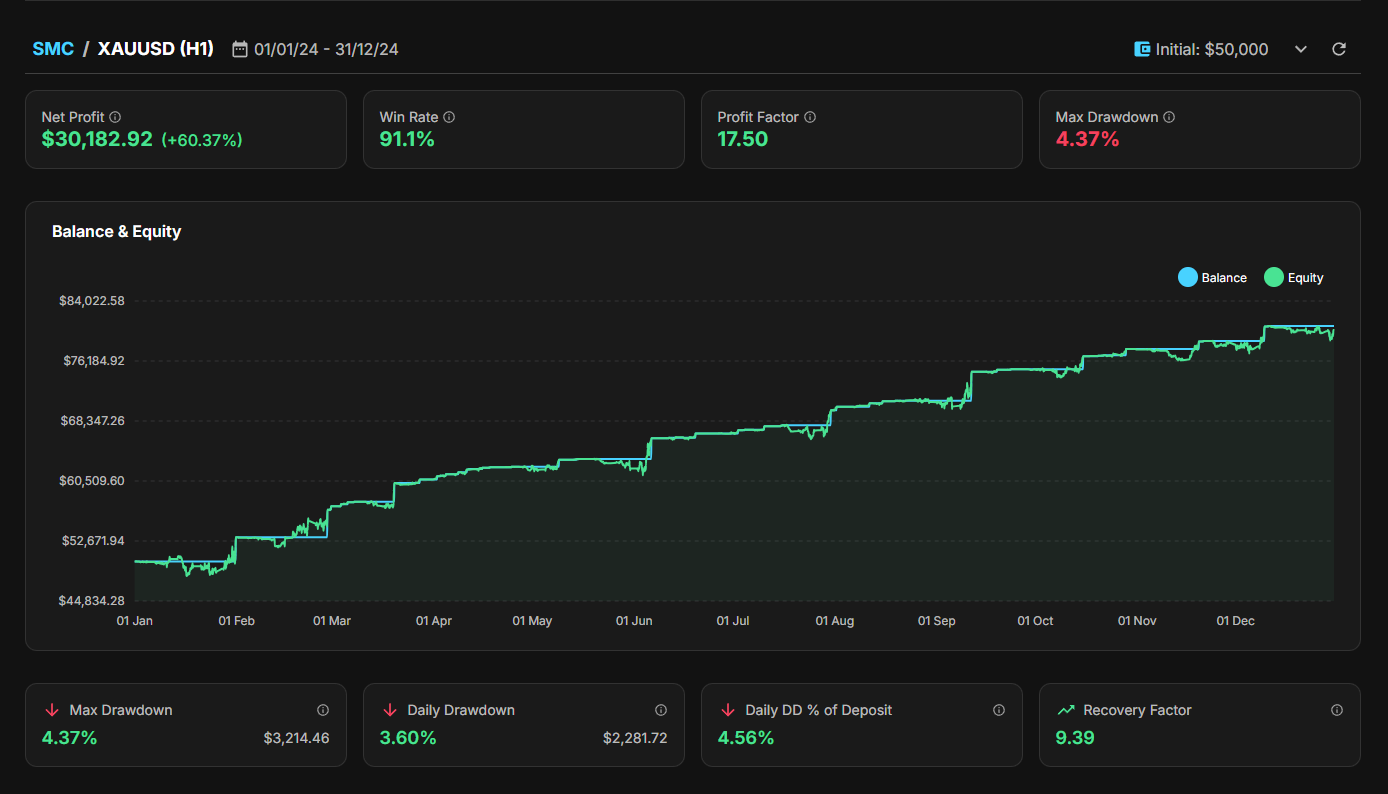
Task: Click the blue wallet icon beside Initial balance
Action: [1141, 48]
